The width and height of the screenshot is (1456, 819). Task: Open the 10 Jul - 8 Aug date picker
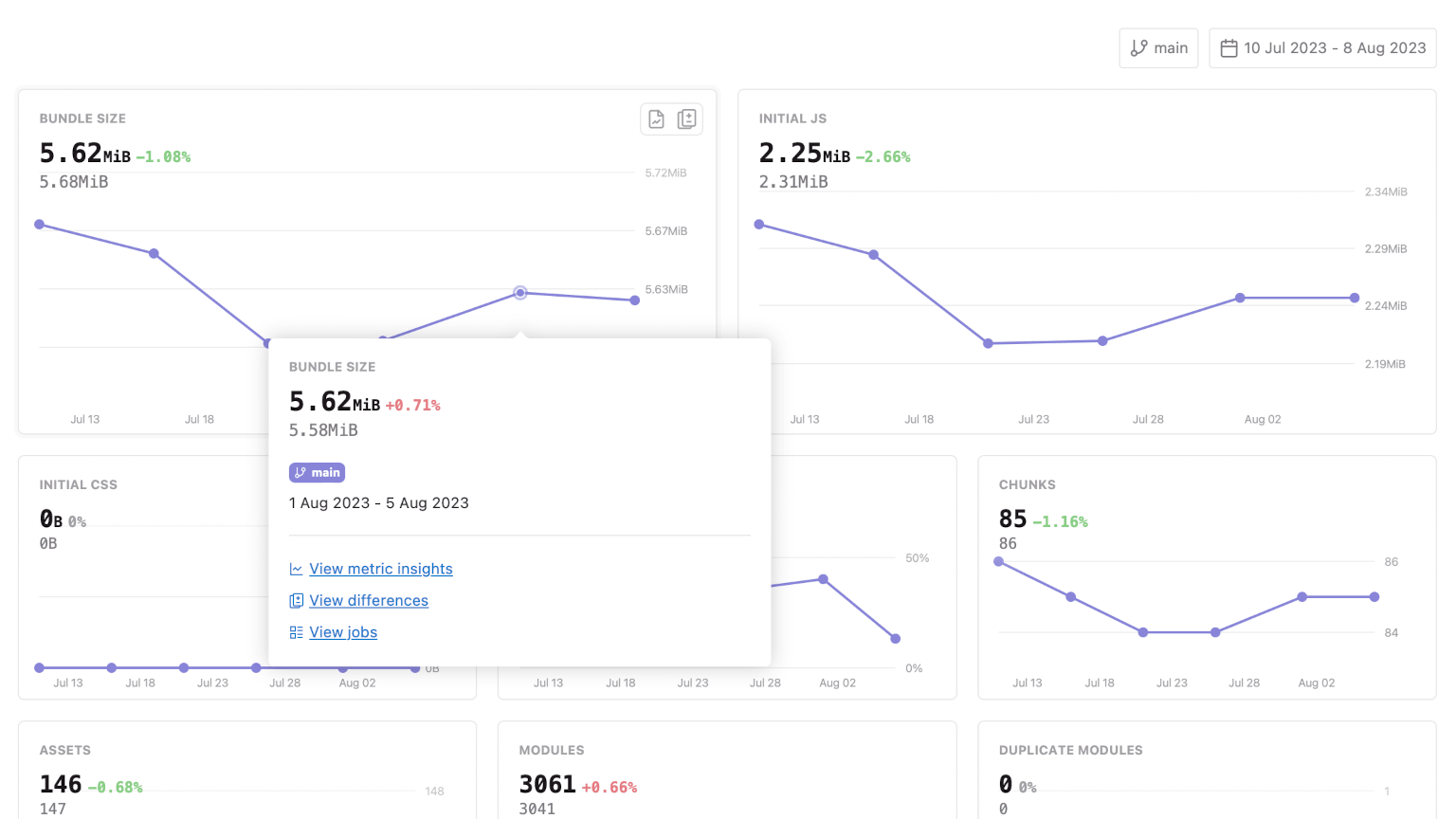point(1322,47)
